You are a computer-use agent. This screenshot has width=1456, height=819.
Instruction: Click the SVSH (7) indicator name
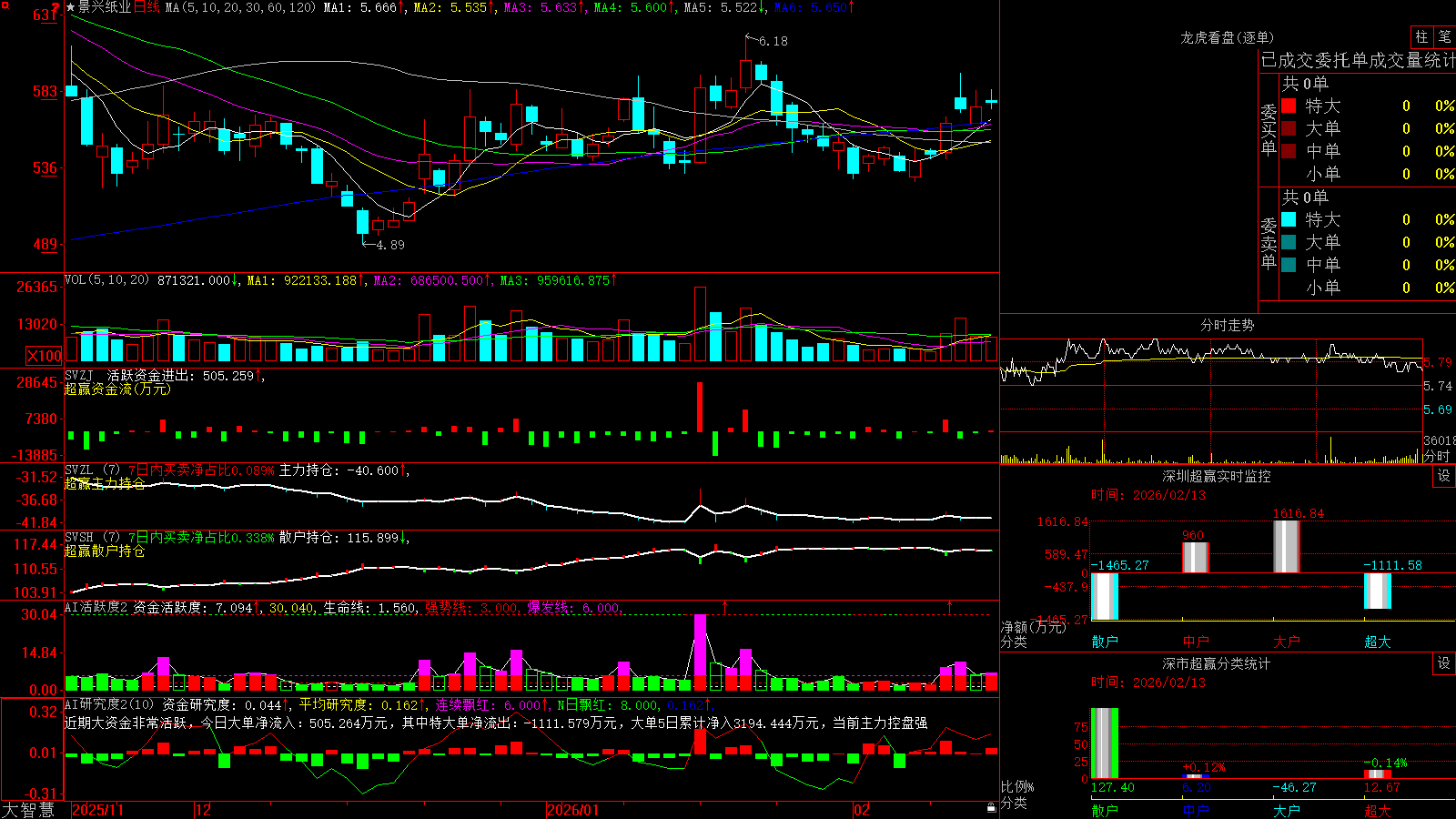point(92,538)
